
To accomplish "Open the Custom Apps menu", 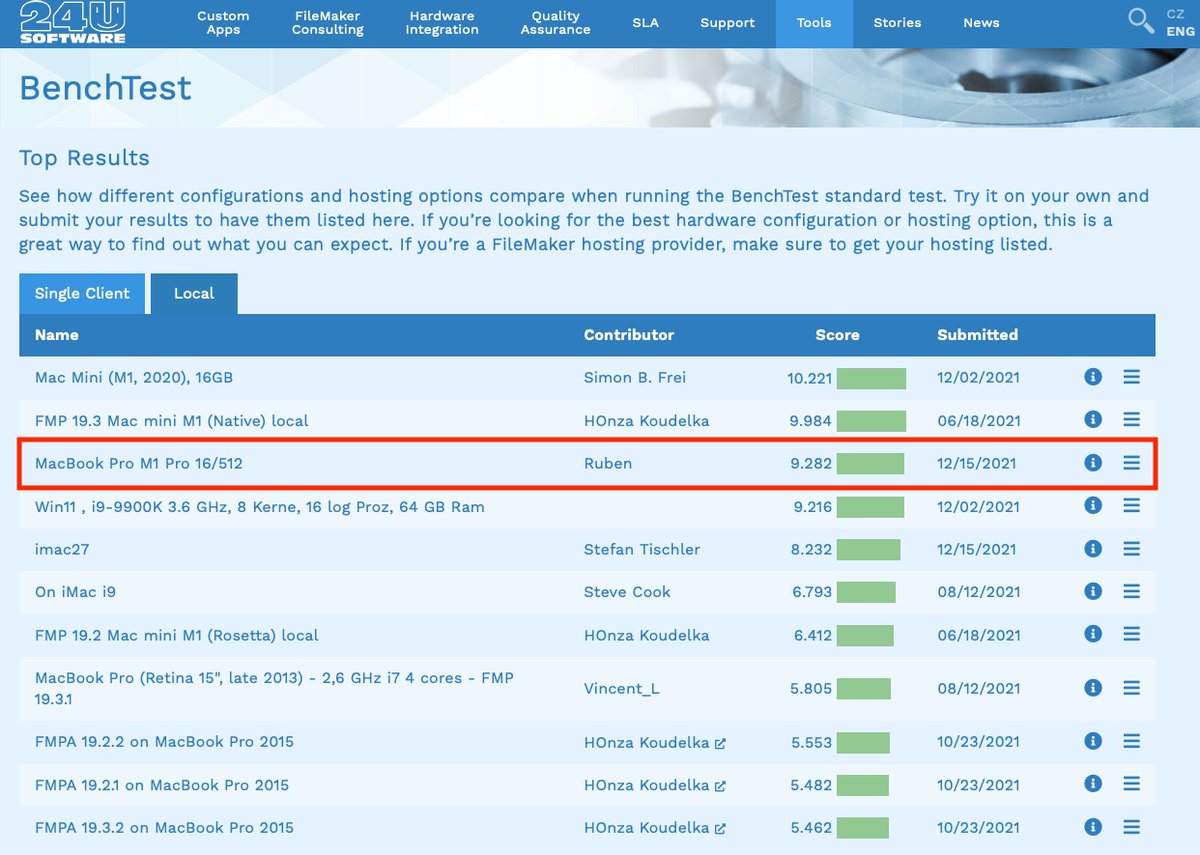I will (223, 23).
